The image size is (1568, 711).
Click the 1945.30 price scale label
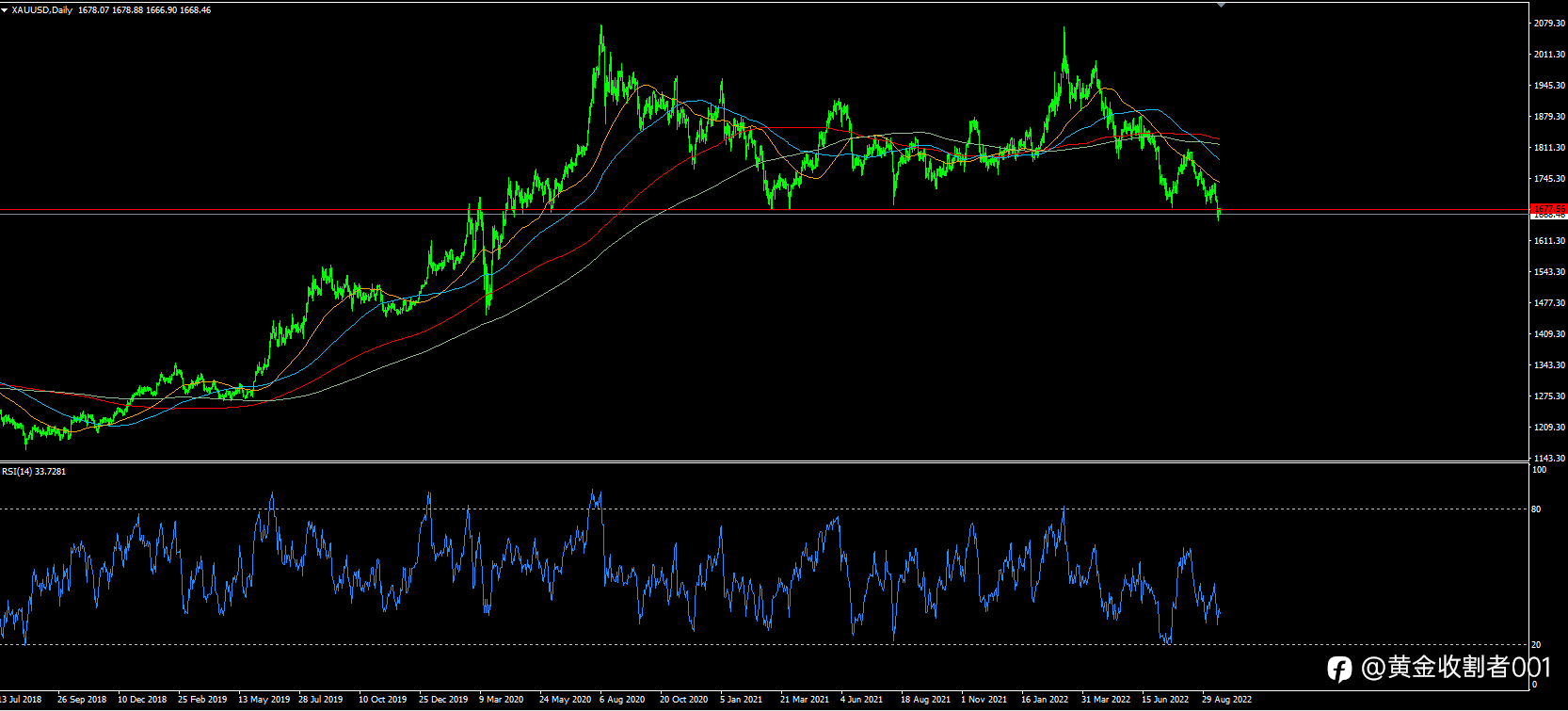(1549, 86)
